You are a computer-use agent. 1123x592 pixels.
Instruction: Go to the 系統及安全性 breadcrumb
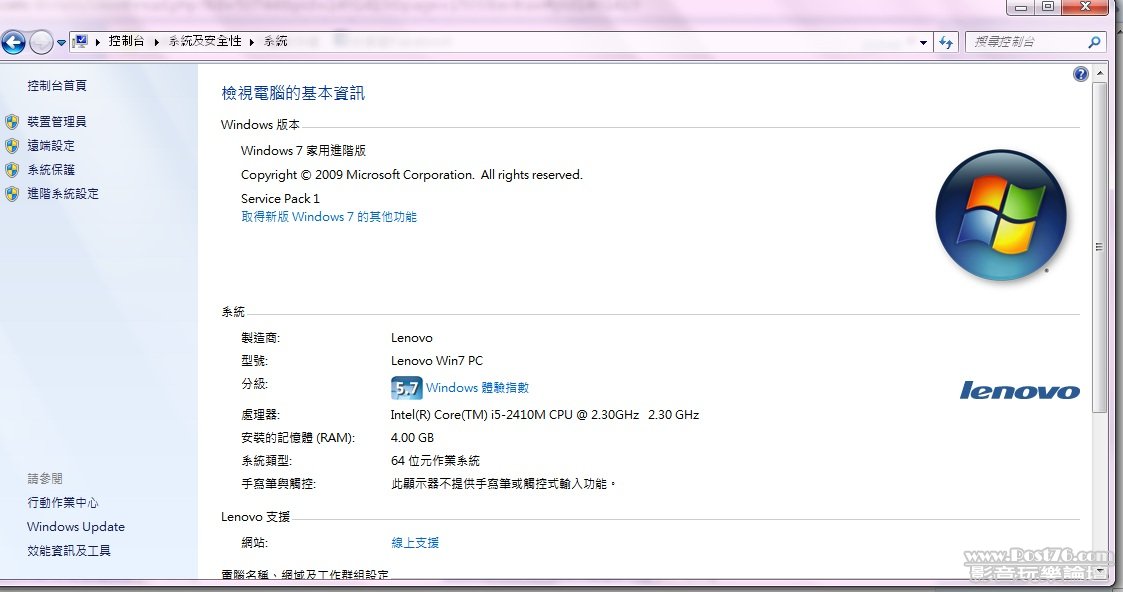point(204,41)
